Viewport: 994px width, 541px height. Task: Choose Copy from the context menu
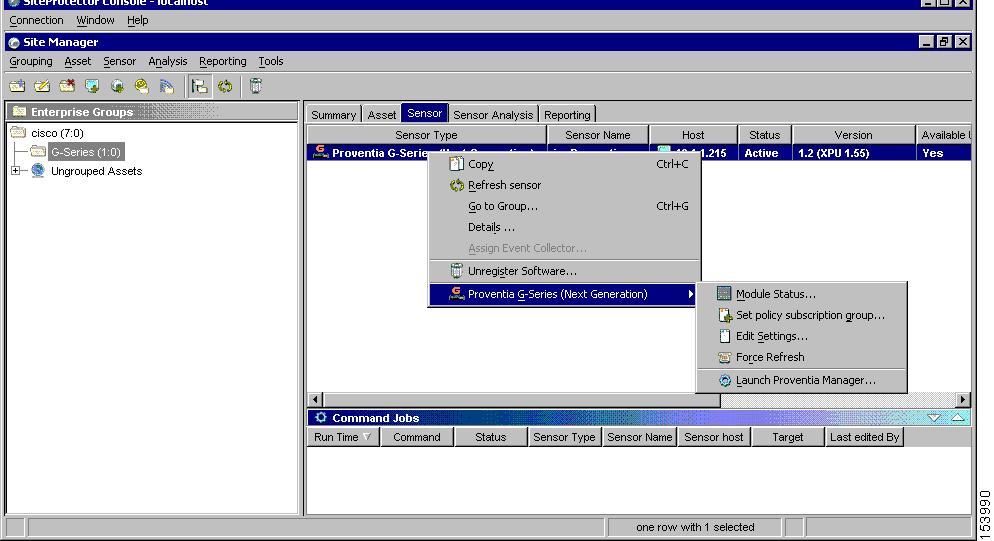[x=564, y=164]
